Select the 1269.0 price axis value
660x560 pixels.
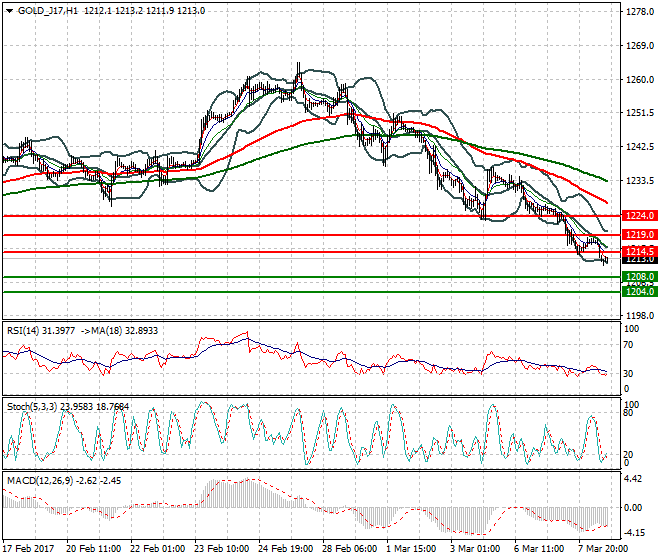click(640, 46)
